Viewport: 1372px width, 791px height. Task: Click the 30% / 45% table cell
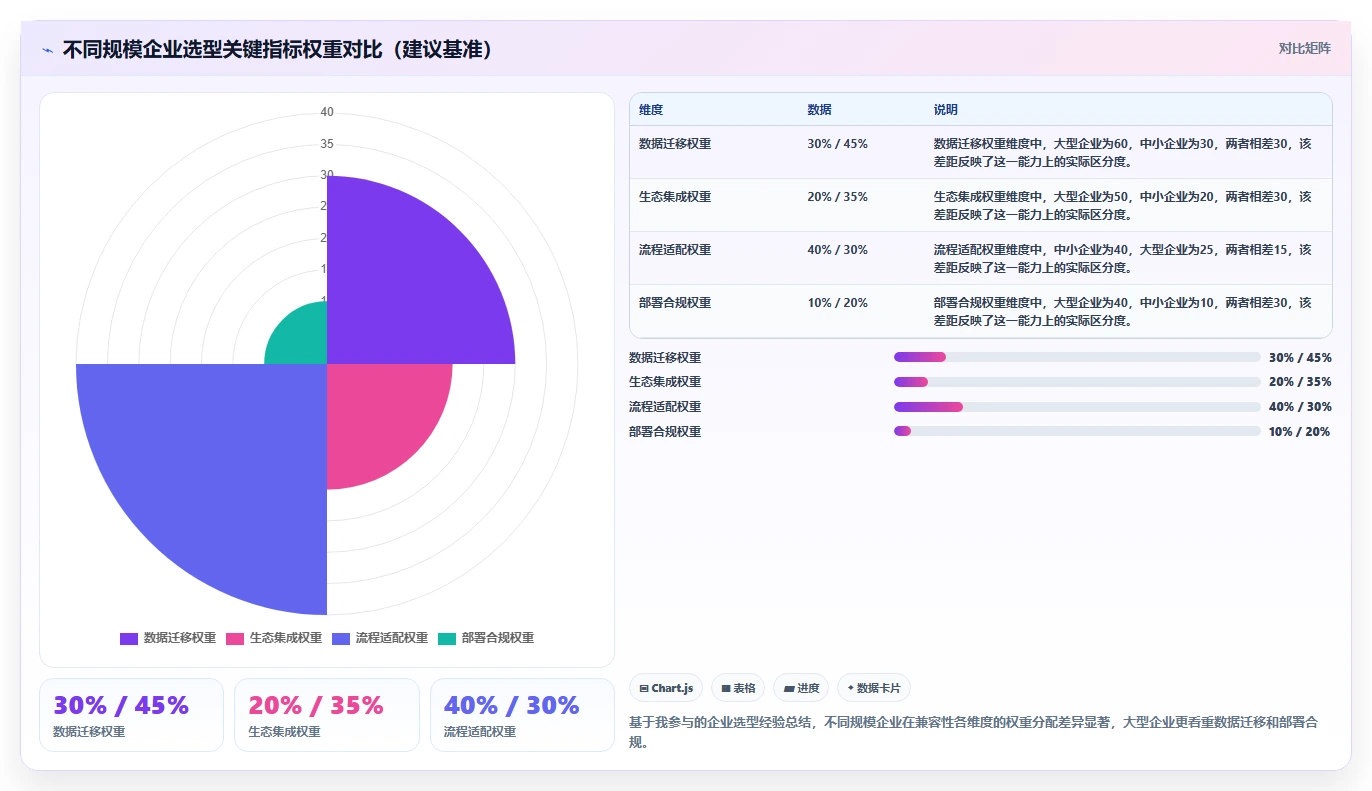(x=837, y=144)
